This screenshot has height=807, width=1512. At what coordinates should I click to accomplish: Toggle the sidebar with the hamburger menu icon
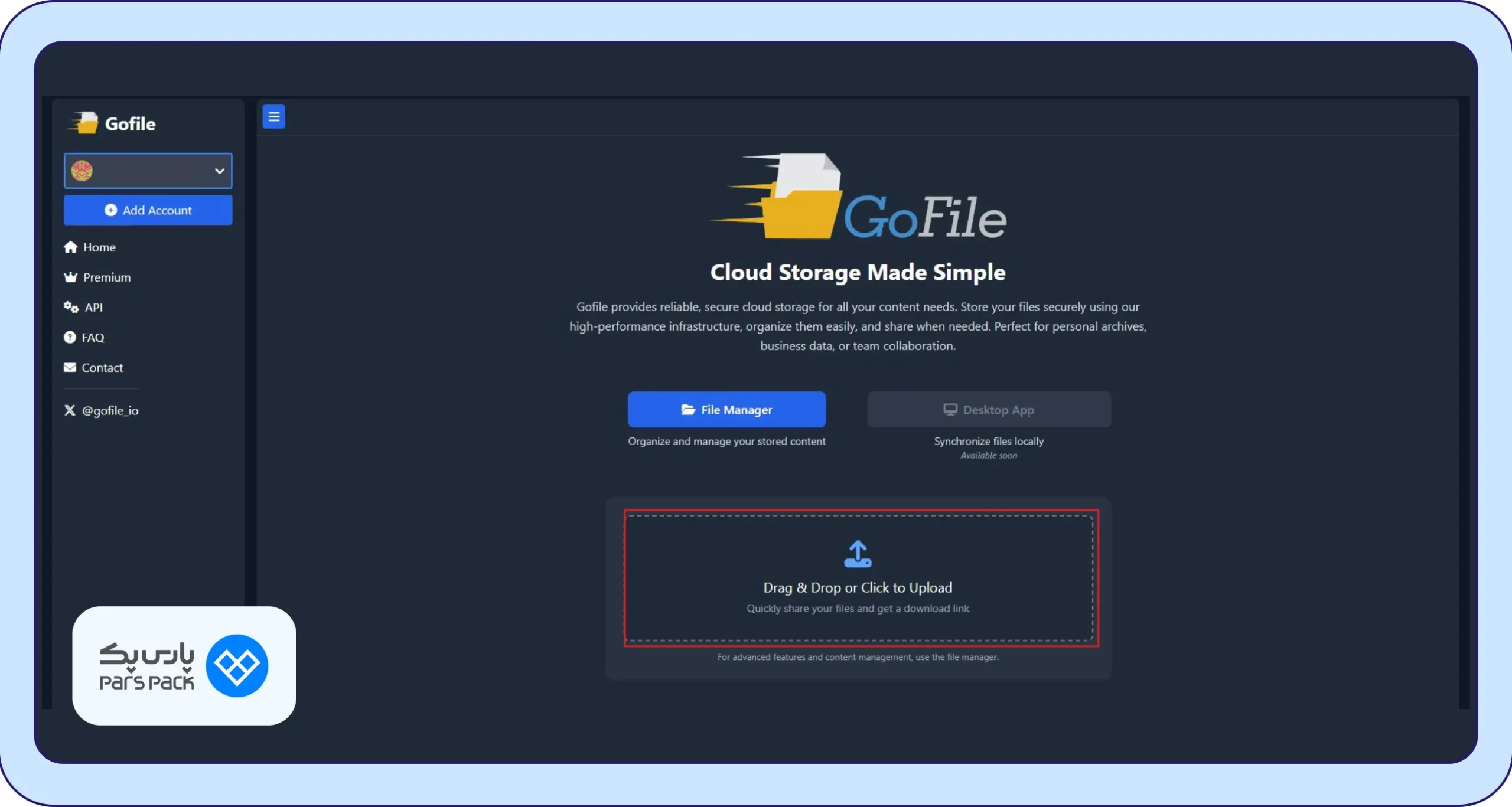(273, 117)
